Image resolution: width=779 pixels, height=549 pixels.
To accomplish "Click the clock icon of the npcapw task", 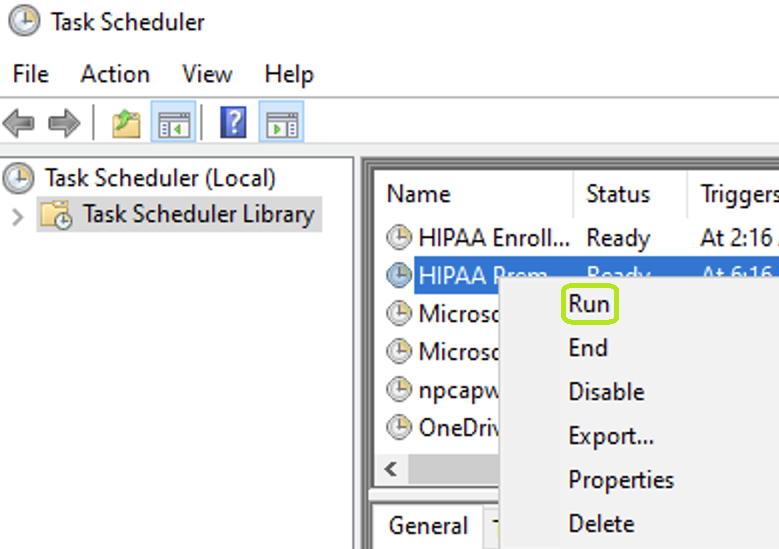I will tap(399, 389).
